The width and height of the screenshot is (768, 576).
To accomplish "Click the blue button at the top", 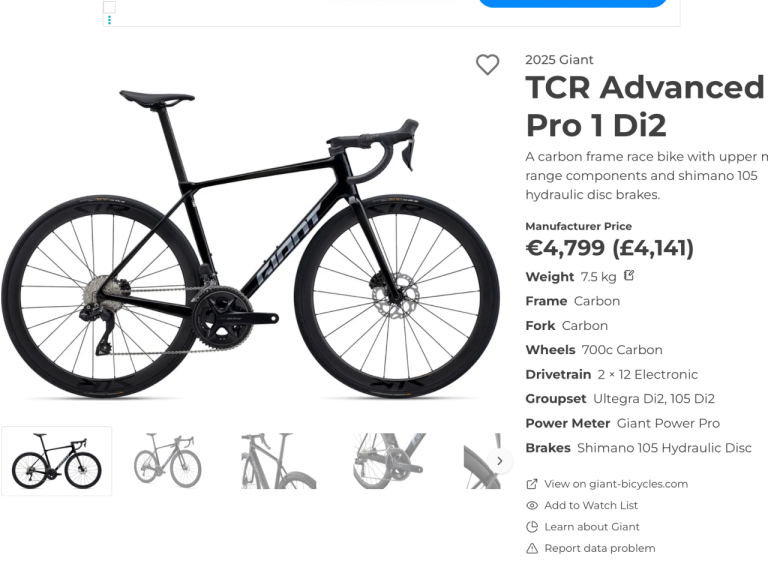I will coord(573,3).
